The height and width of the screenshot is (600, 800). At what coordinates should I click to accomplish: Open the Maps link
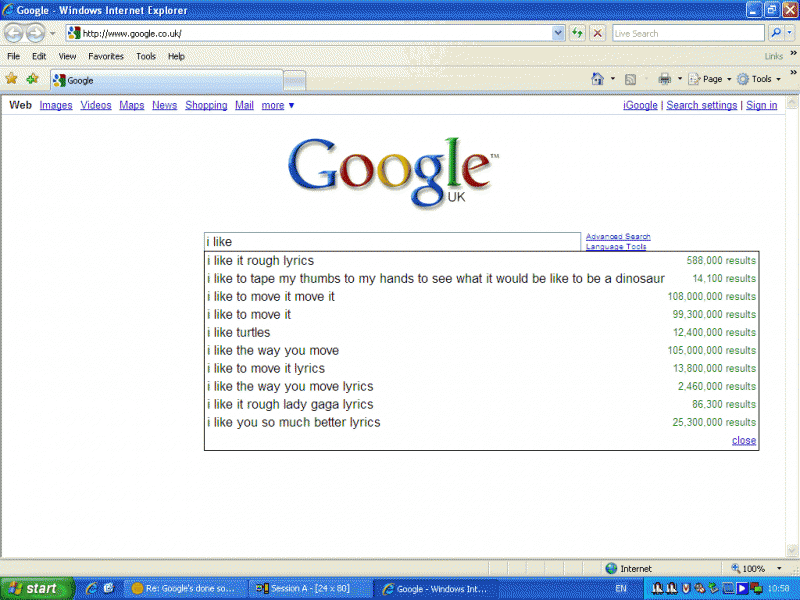point(132,105)
